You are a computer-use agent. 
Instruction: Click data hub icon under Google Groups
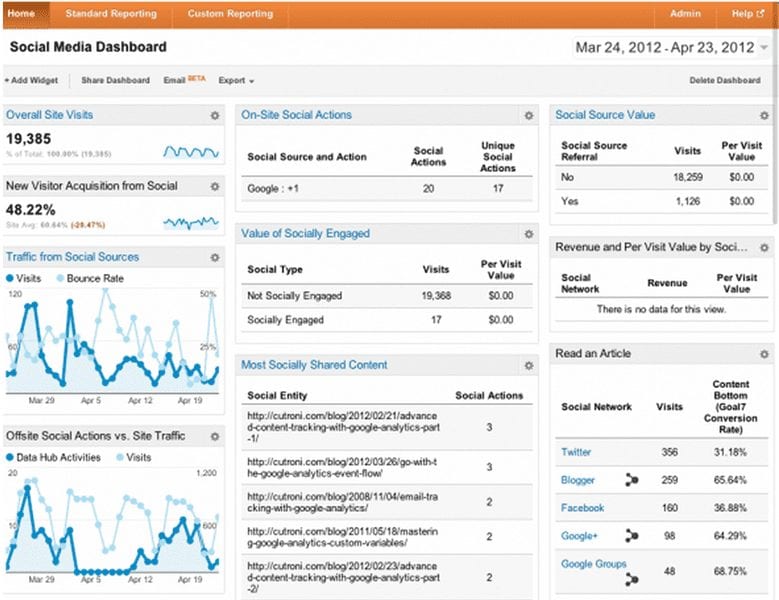[x=631, y=579]
